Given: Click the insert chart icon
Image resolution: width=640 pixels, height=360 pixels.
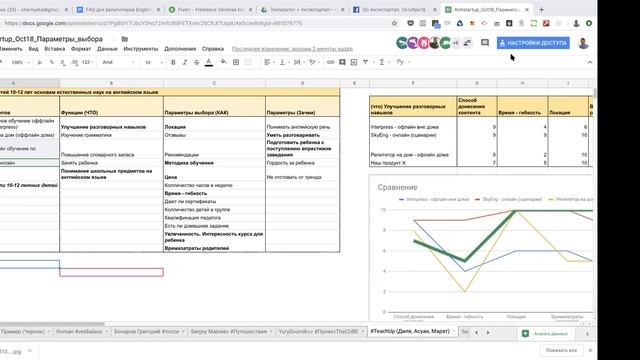Looking at the screenshot, I should (354, 62).
